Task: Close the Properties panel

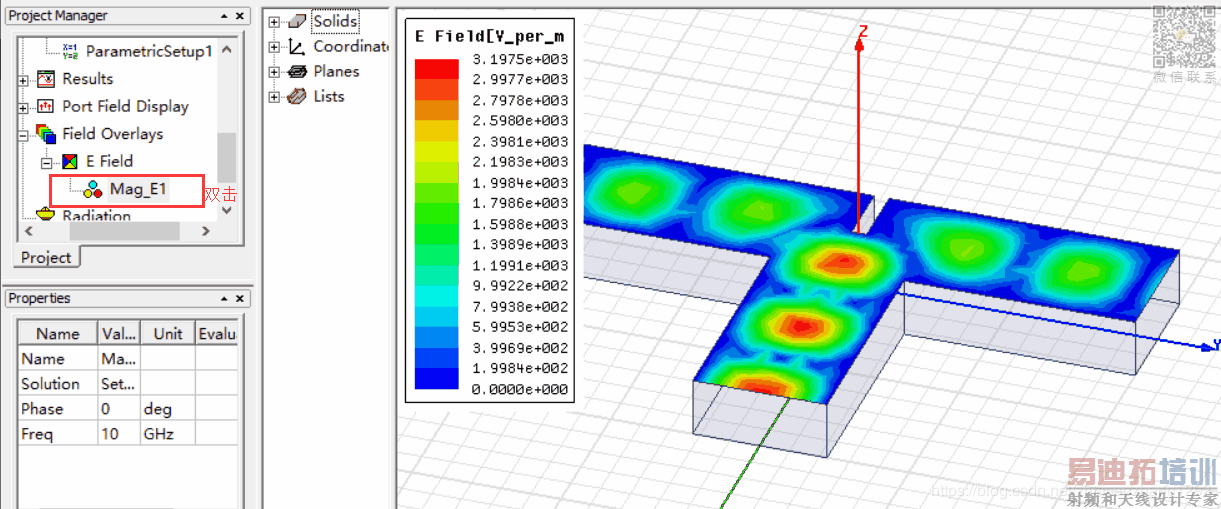Action: tap(240, 298)
